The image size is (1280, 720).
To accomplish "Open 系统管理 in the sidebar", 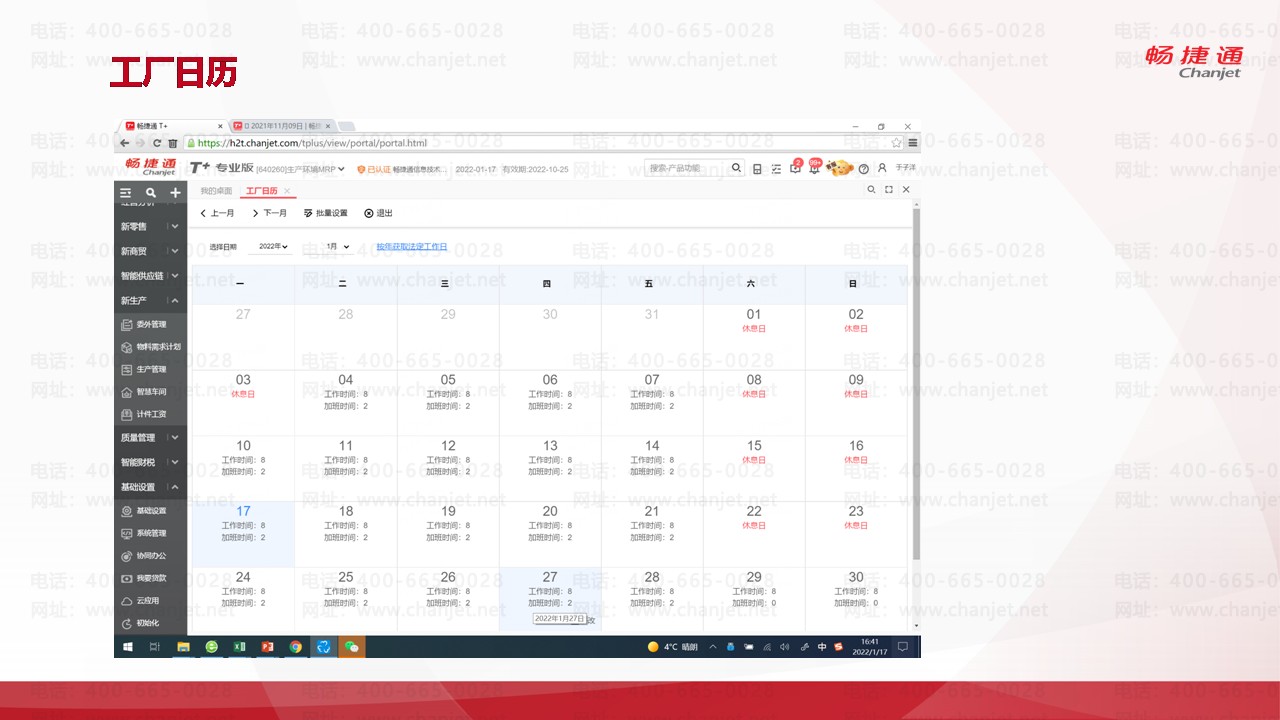I will pos(150,533).
